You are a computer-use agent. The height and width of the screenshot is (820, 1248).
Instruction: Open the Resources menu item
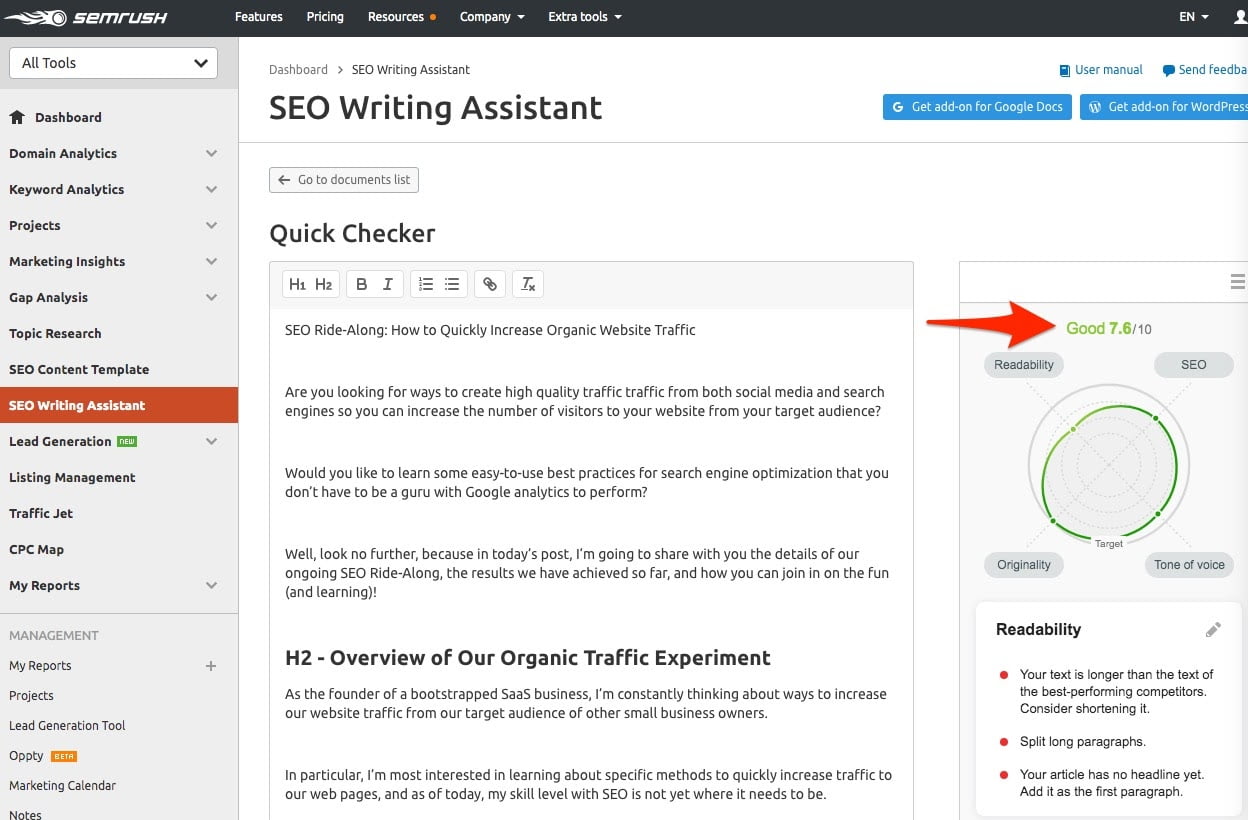[x=402, y=17]
